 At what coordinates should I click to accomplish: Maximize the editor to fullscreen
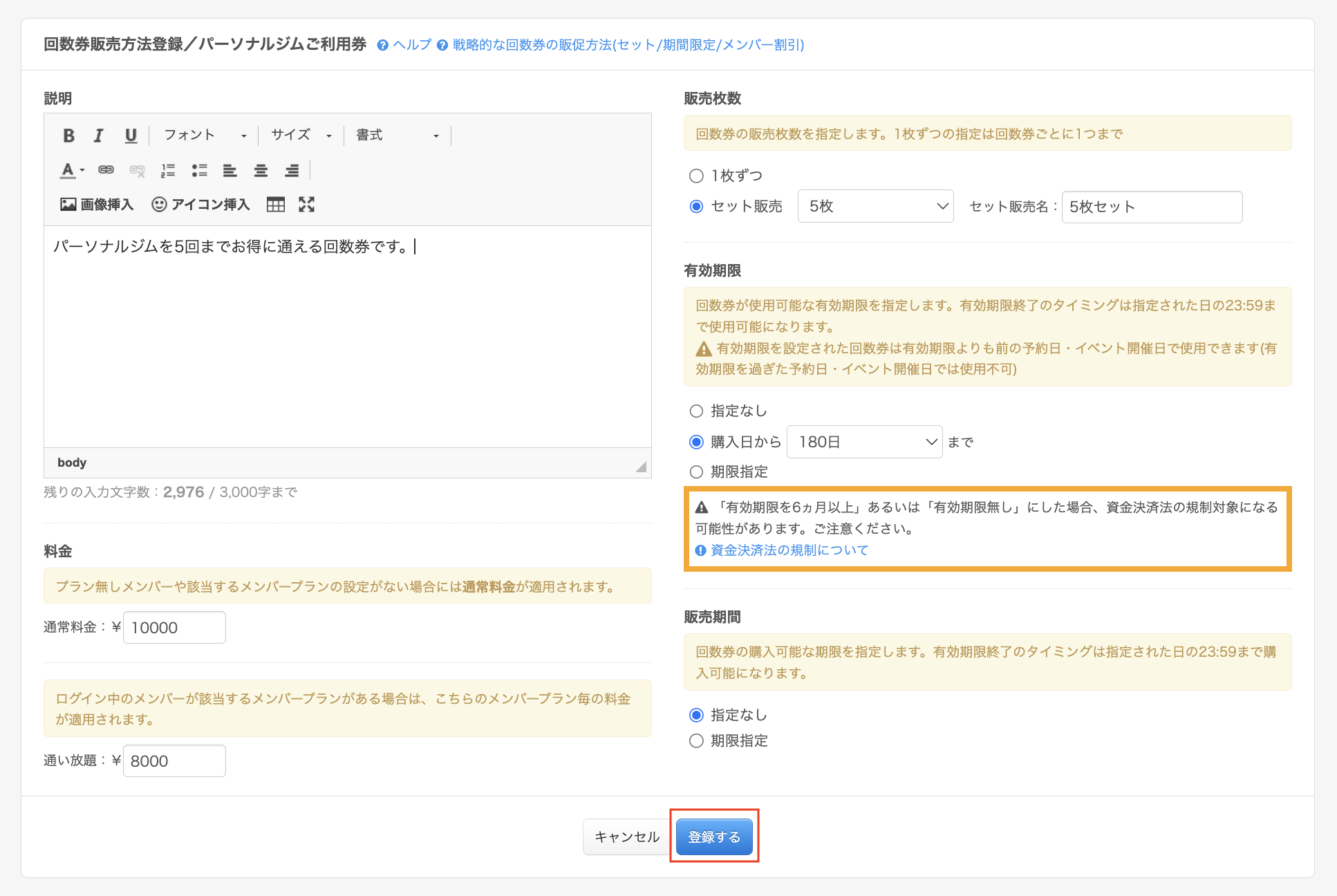pyautogui.click(x=306, y=205)
